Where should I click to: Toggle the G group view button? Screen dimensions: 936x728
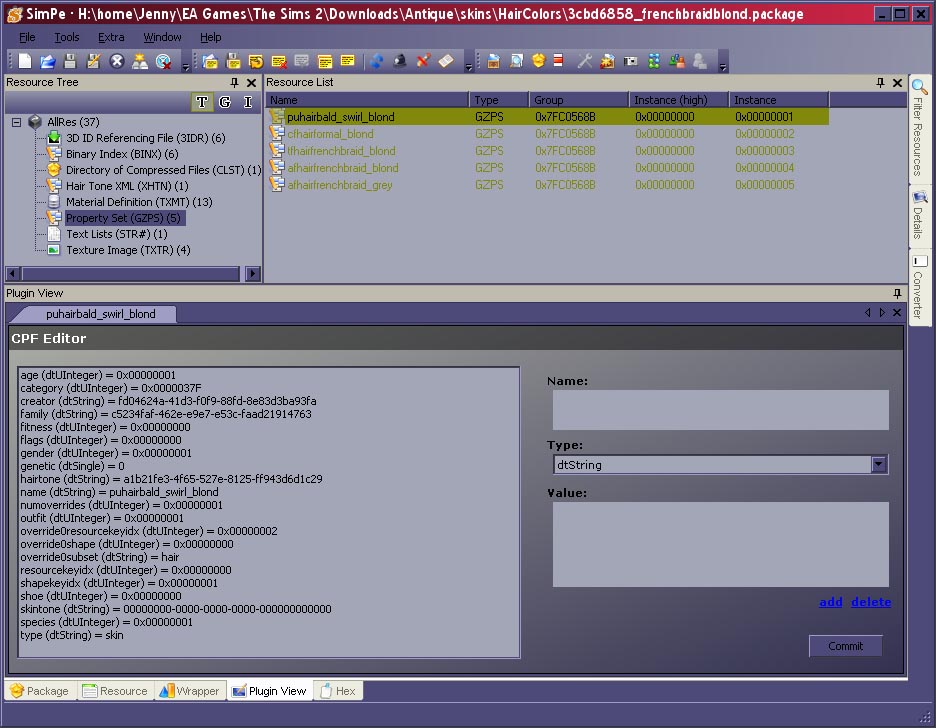coord(225,102)
